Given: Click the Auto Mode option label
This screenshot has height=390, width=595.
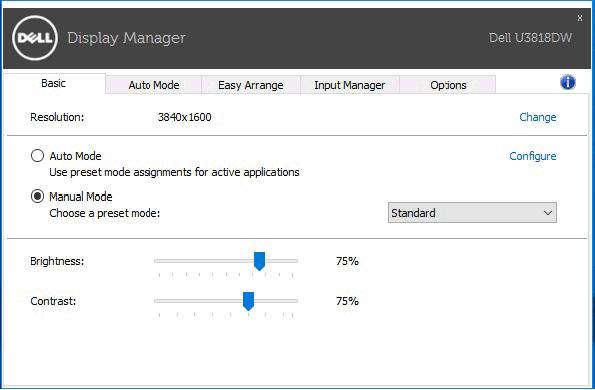Looking at the screenshot, I should pos(76,156).
